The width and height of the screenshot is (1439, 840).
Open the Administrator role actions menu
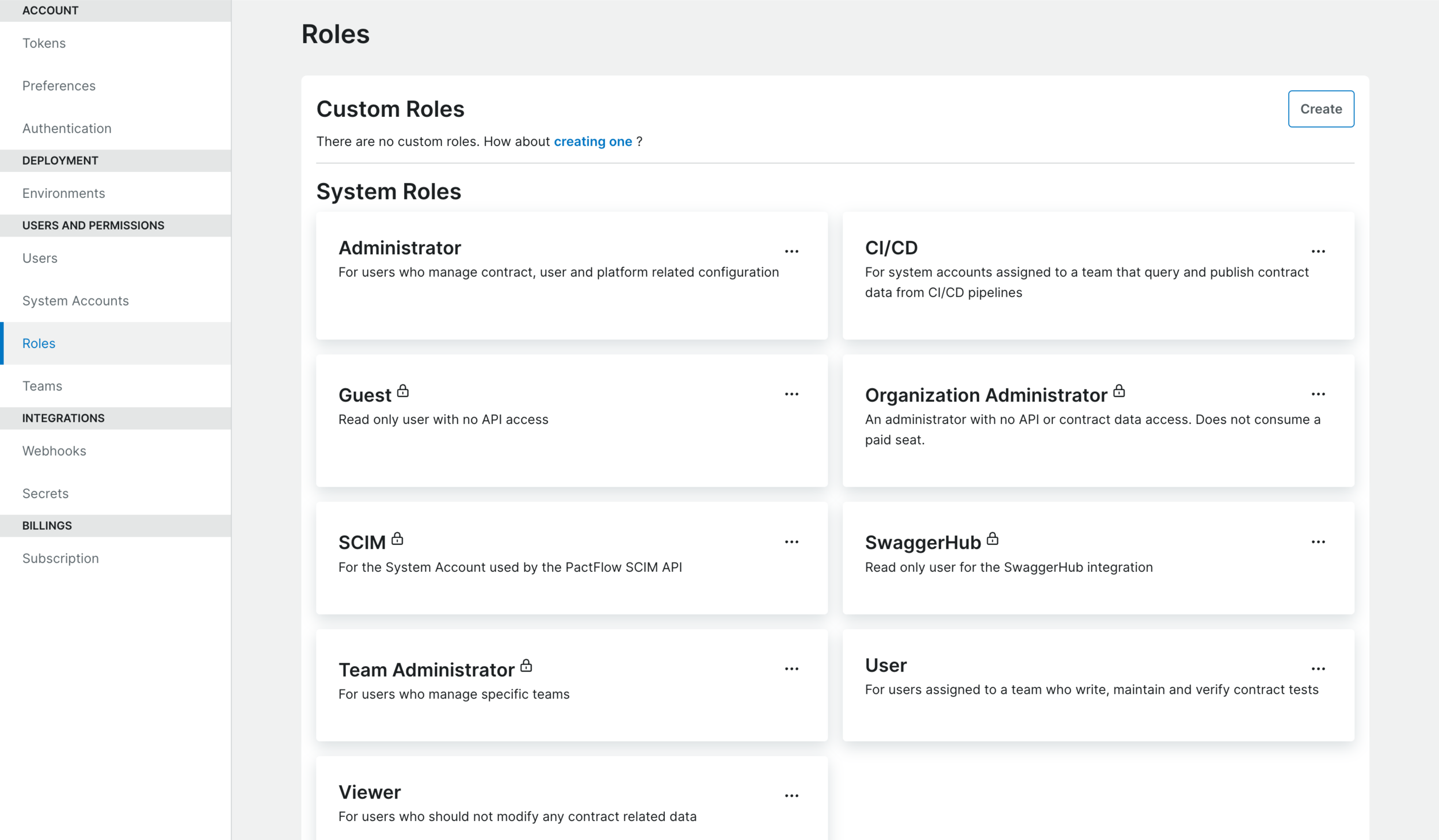click(x=792, y=250)
